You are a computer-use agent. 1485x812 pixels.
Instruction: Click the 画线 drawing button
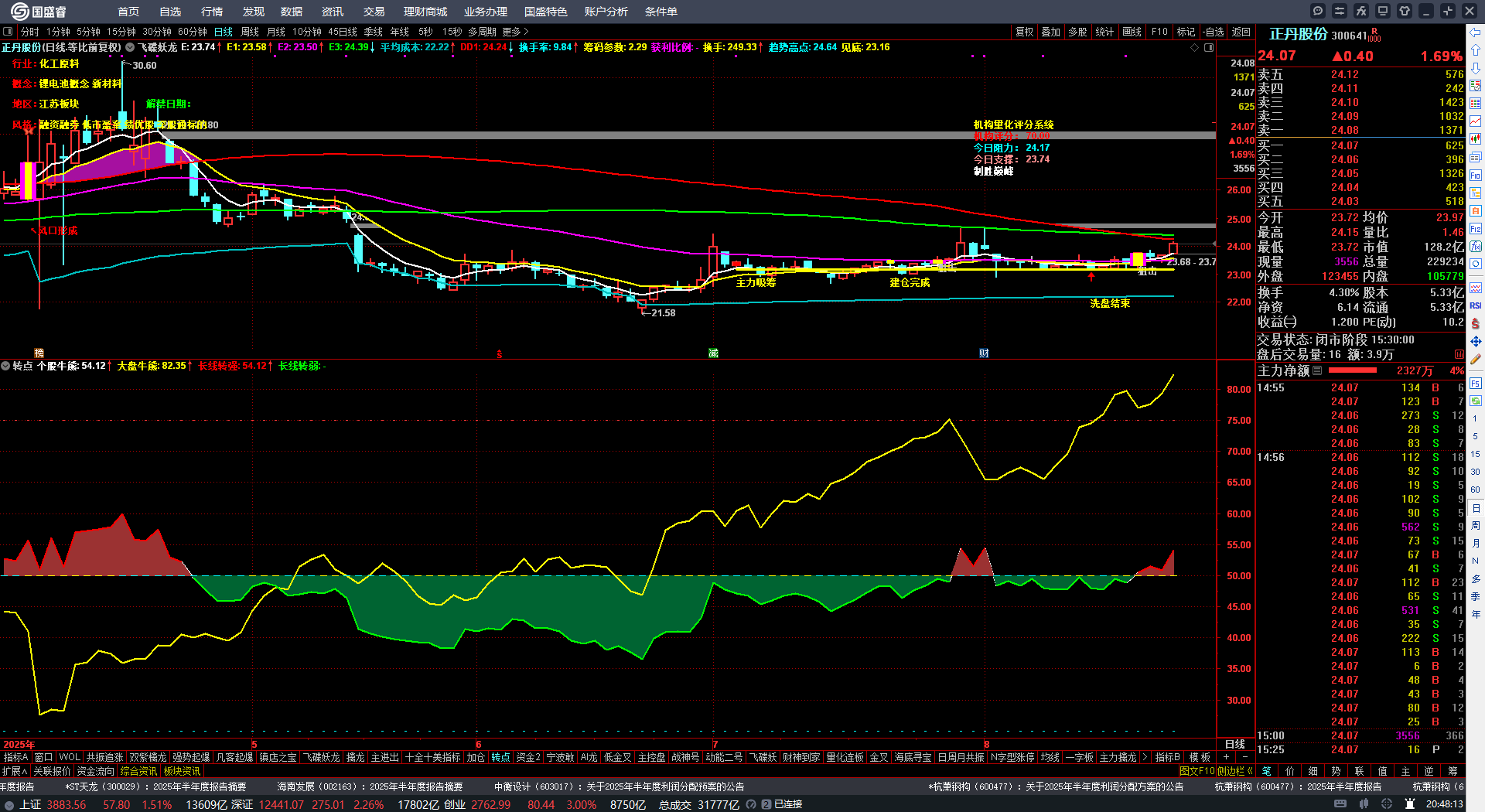1132,32
